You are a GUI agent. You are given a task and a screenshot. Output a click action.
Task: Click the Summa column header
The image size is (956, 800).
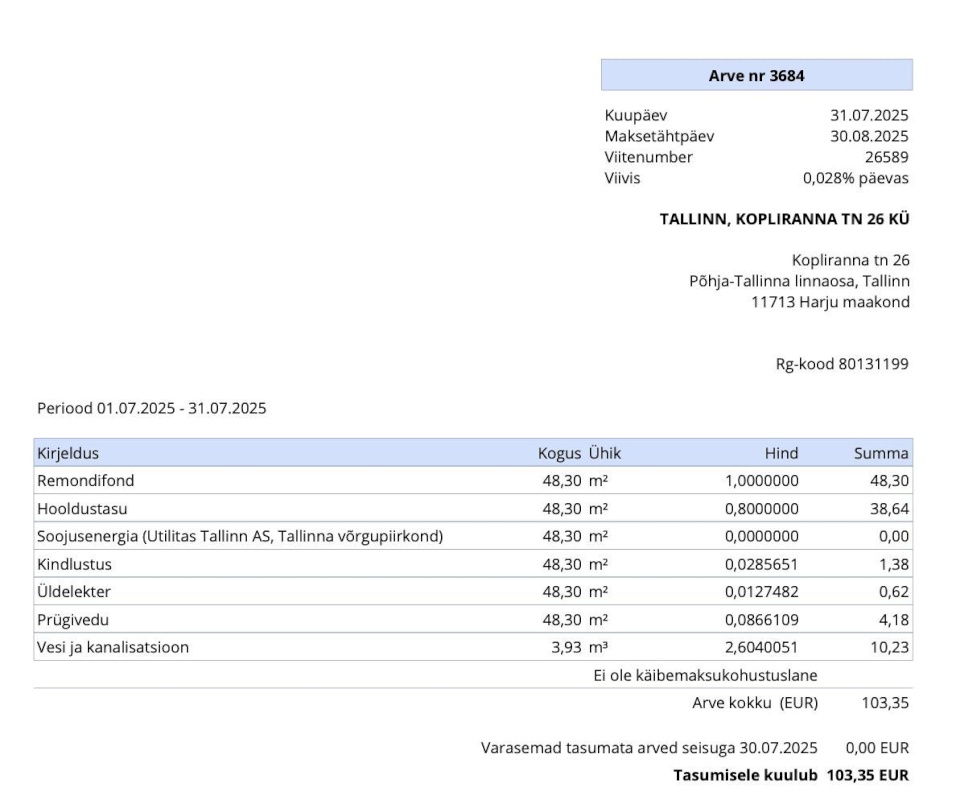881,453
